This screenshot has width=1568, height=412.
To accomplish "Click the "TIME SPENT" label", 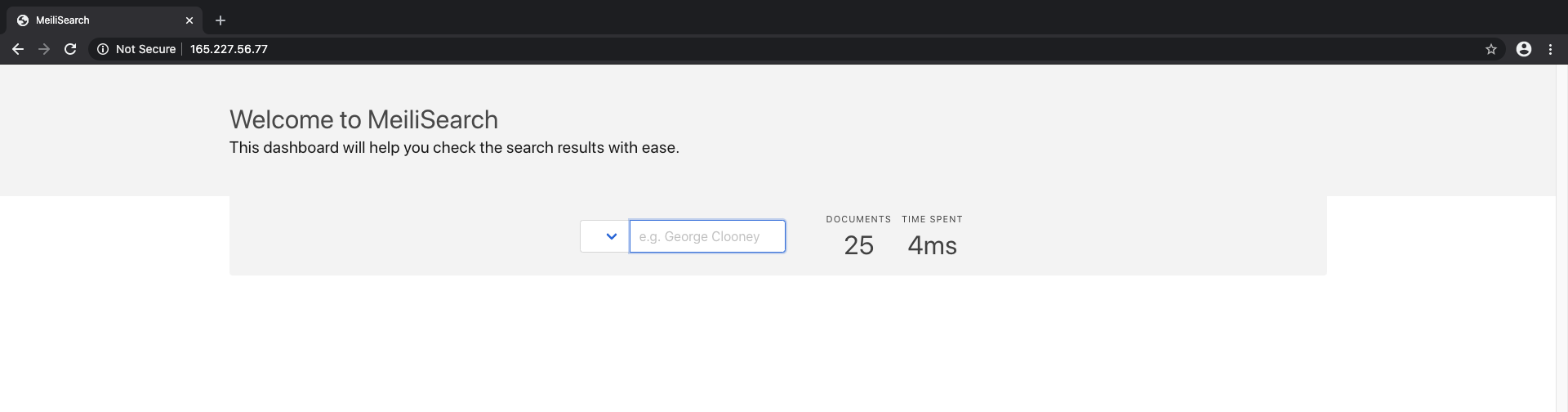I will coord(932,219).
